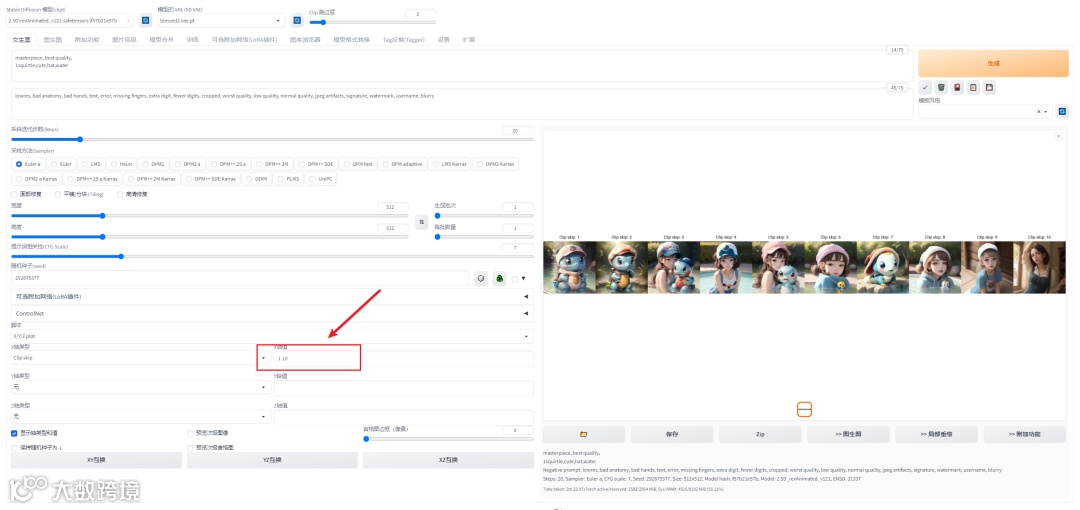Open the LoRA plugin tab
The height and width of the screenshot is (510, 1080).
[x=244, y=39]
